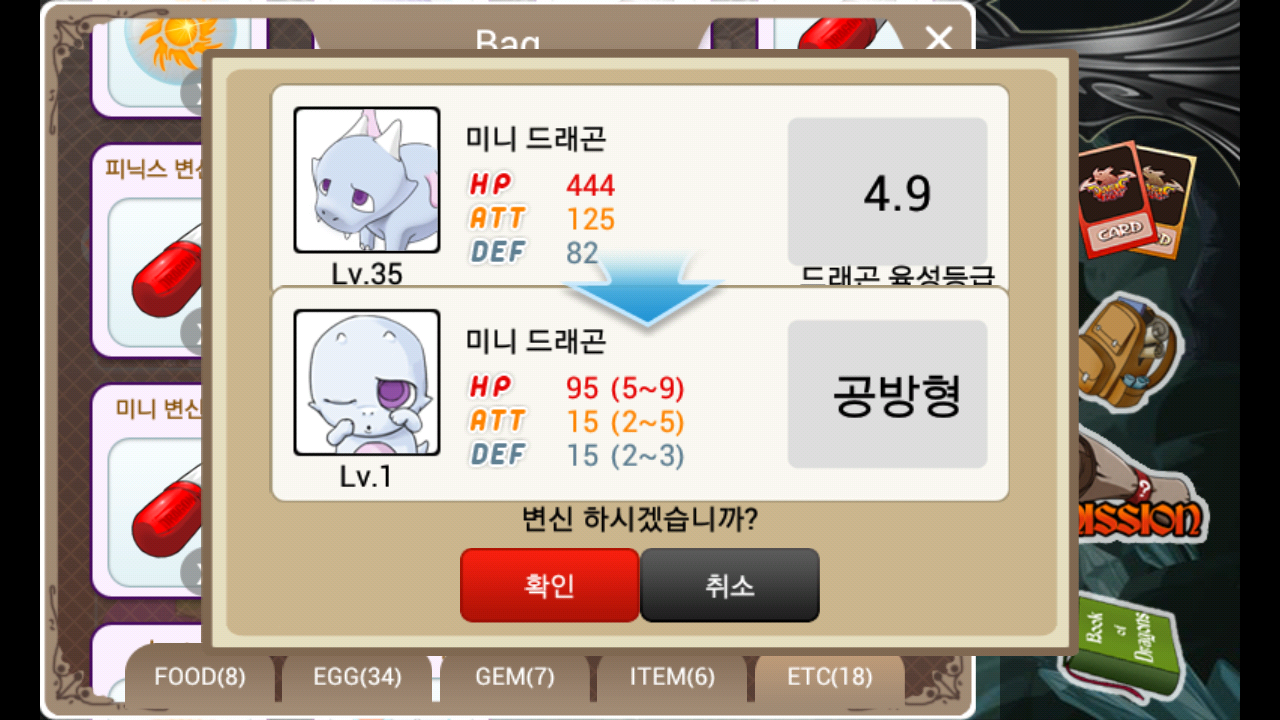The image size is (1280, 720).
Task: Click the 4.9 growth grade box
Action: tap(888, 192)
